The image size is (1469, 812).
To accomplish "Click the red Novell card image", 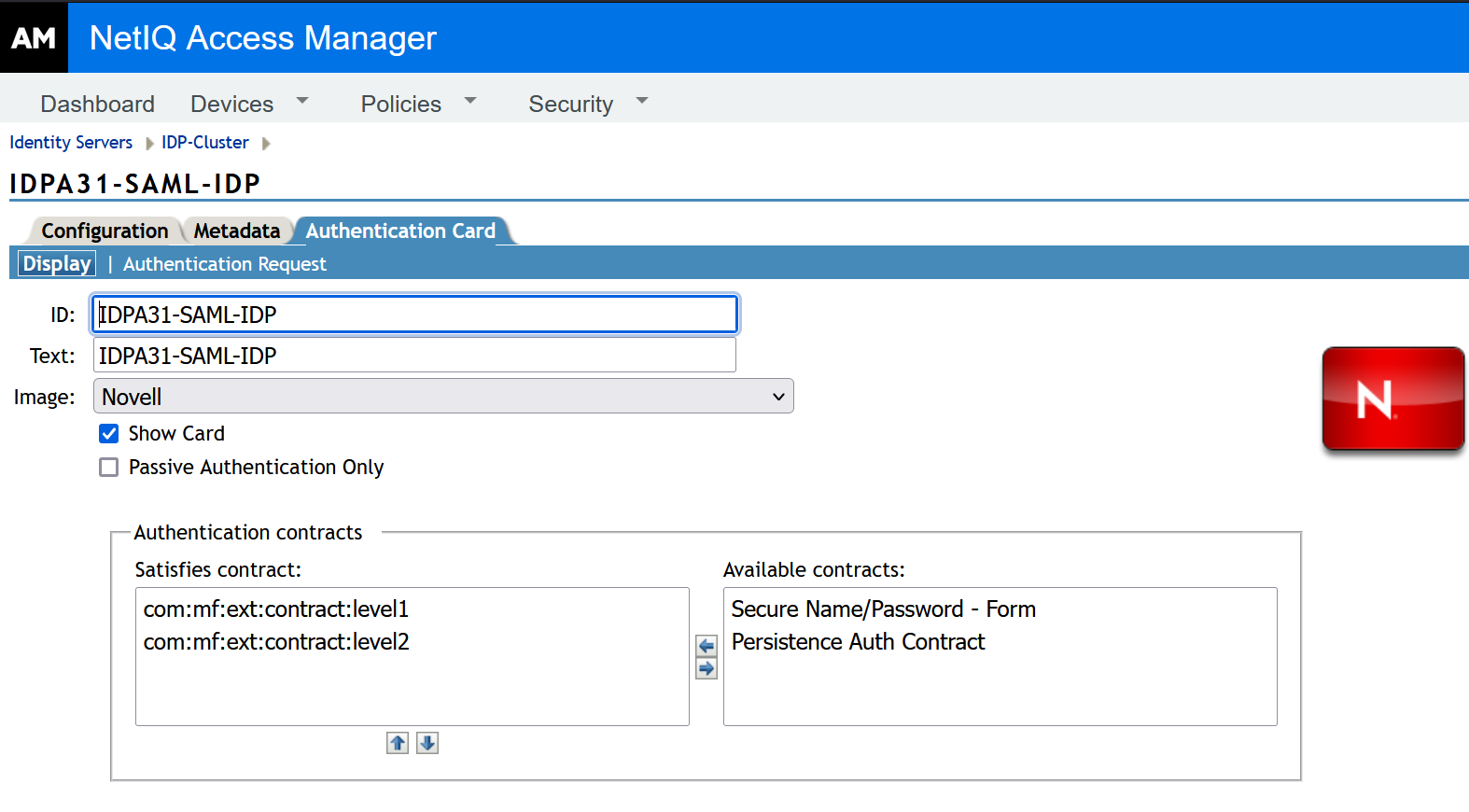I will [x=1392, y=399].
